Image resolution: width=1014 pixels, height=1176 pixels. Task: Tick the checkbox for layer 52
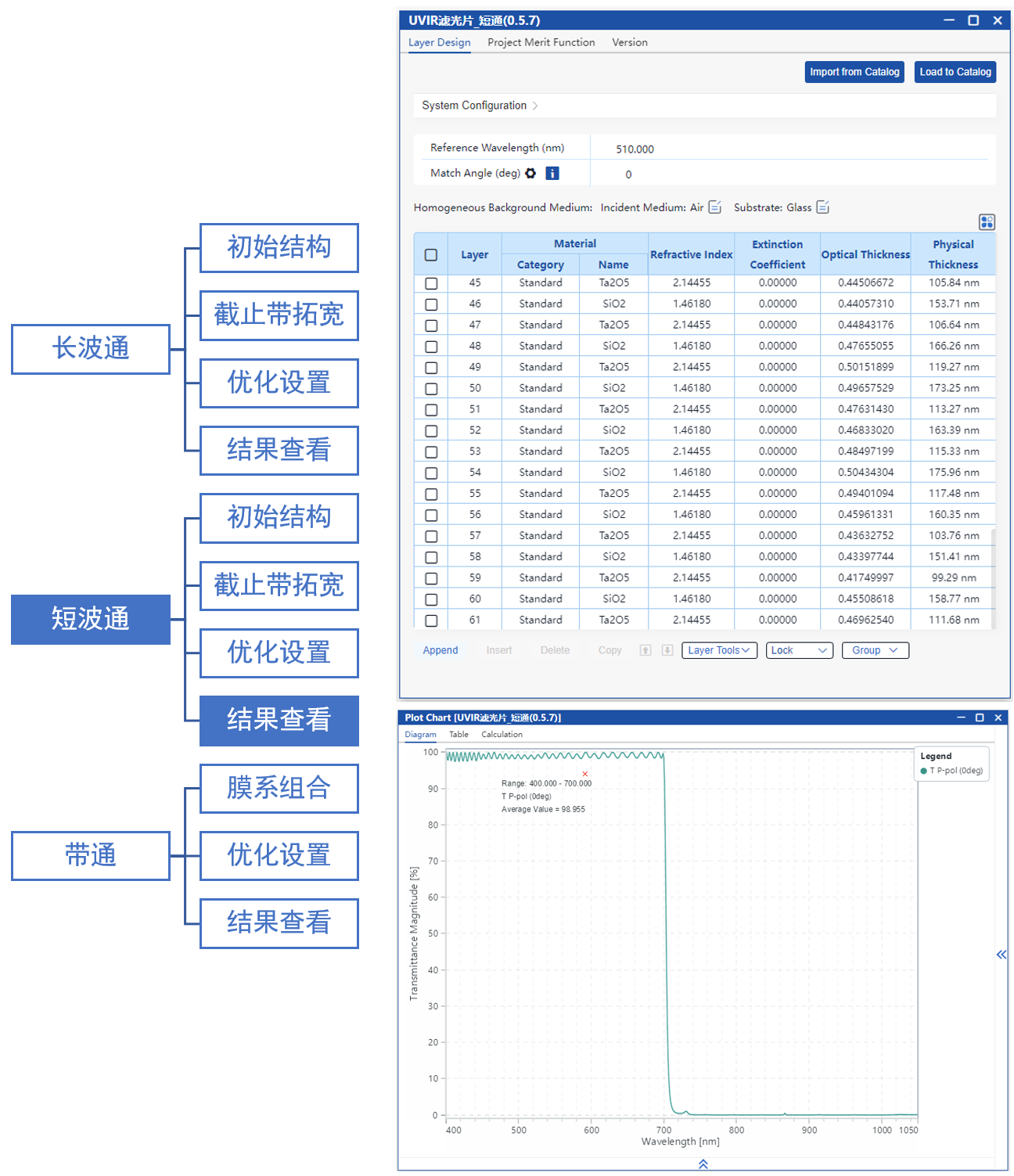tap(431, 431)
